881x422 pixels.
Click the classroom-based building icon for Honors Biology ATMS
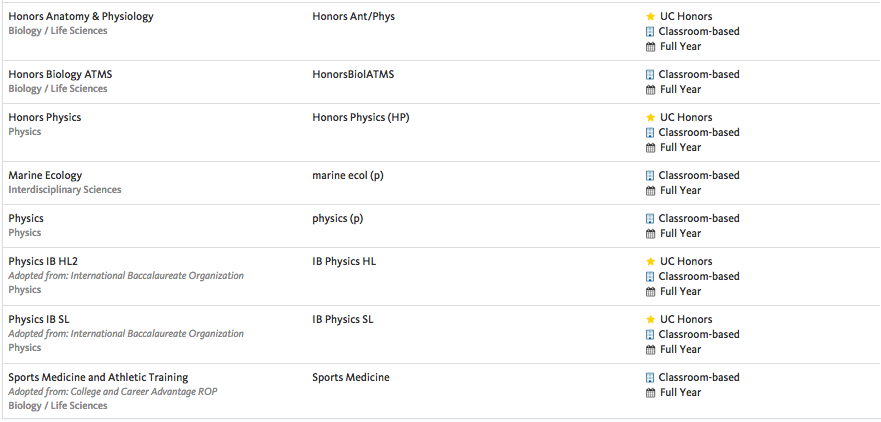point(650,75)
